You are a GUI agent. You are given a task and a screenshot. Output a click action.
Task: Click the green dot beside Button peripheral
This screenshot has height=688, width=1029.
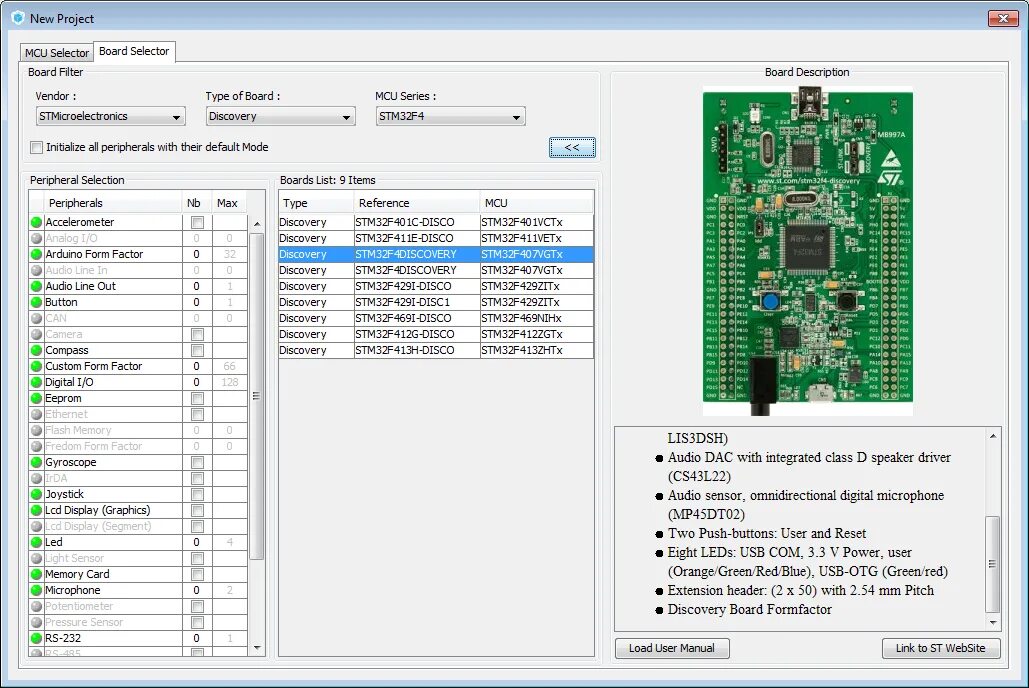tap(37, 303)
